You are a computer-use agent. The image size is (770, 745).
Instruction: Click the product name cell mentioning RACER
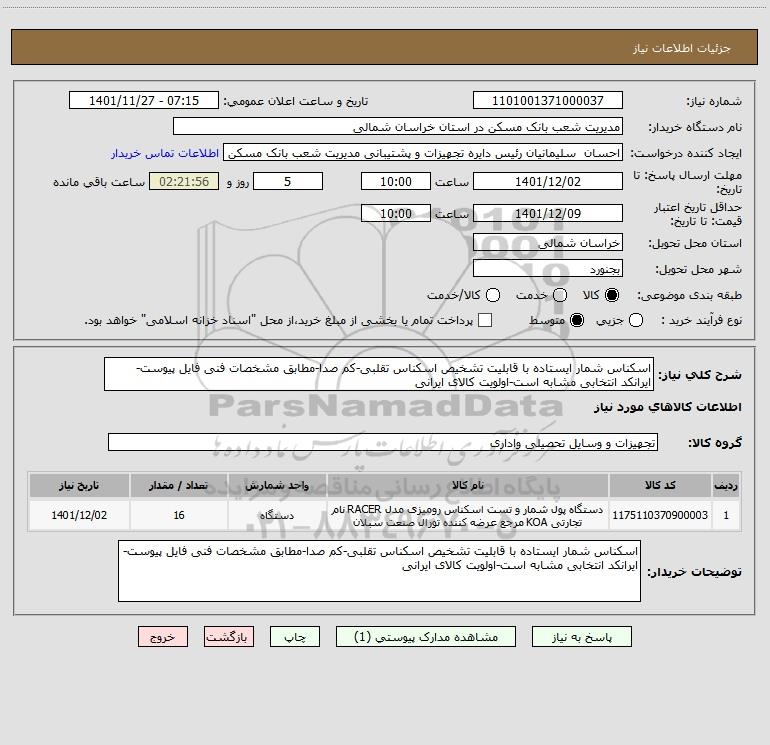tap(468, 515)
